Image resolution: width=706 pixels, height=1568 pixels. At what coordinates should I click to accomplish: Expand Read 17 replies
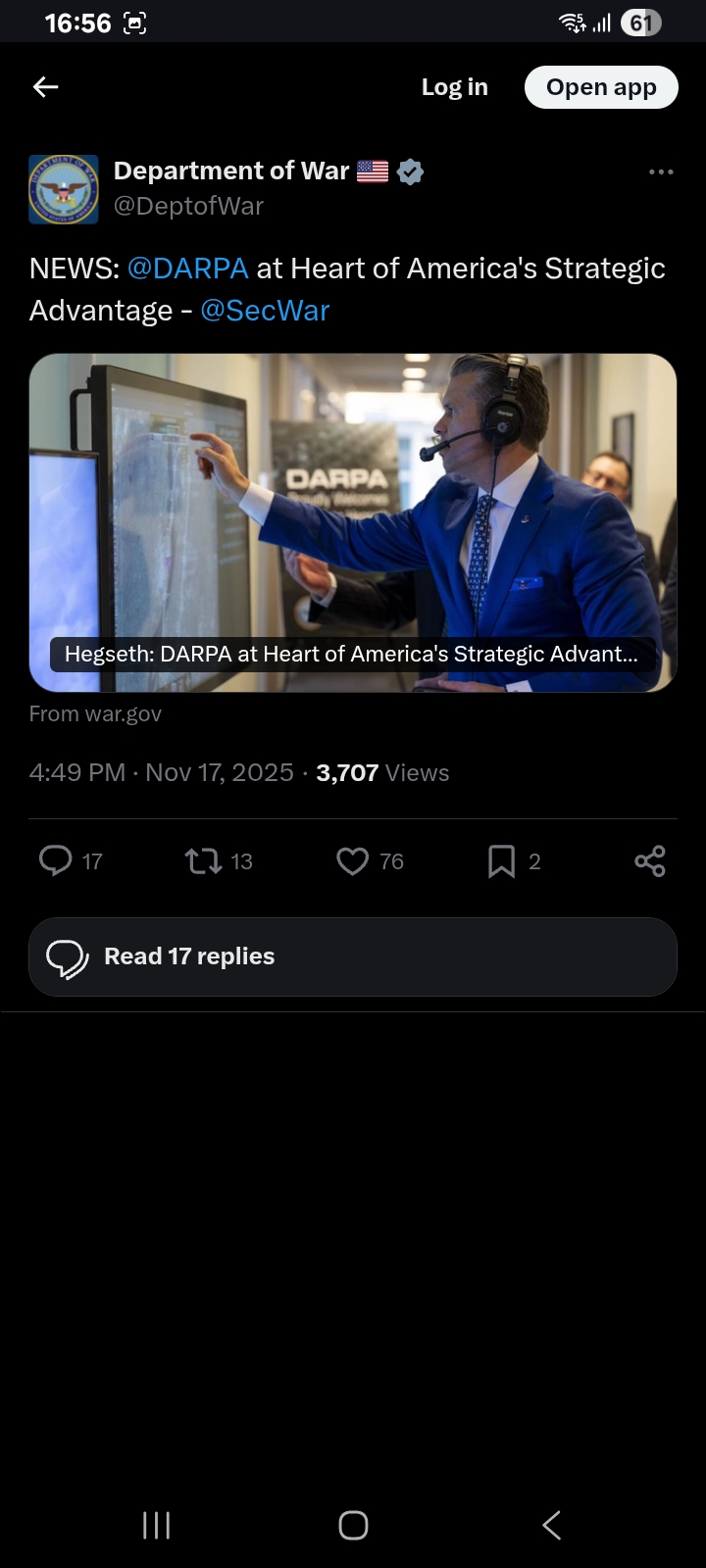pyautogui.click(x=353, y=957)
